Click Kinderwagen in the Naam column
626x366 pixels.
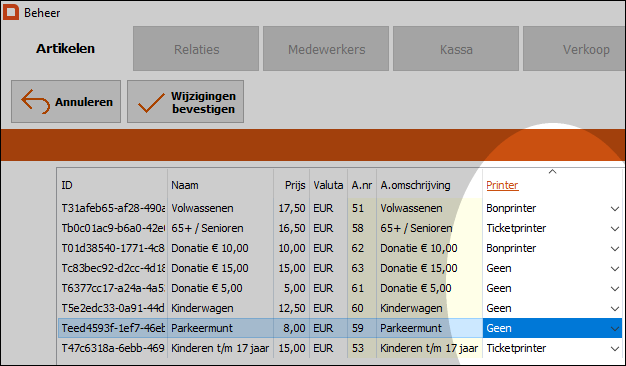(x=220, y=308)
